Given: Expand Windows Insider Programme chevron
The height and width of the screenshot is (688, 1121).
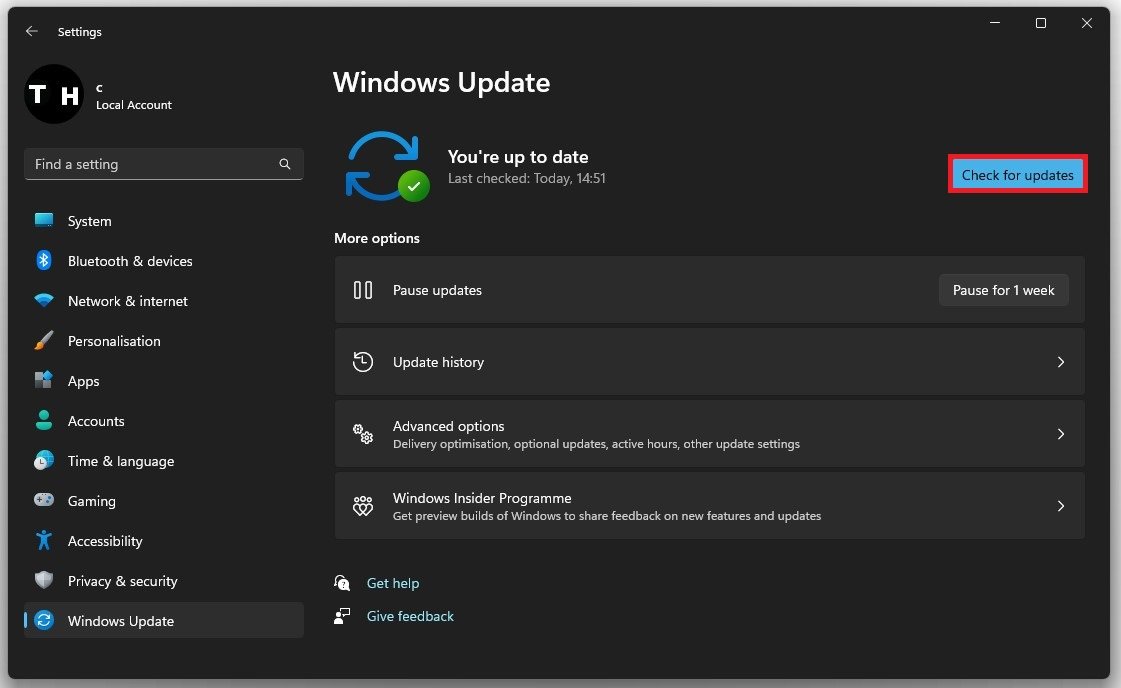Looking at the screenshot, I should (1061, 506).
